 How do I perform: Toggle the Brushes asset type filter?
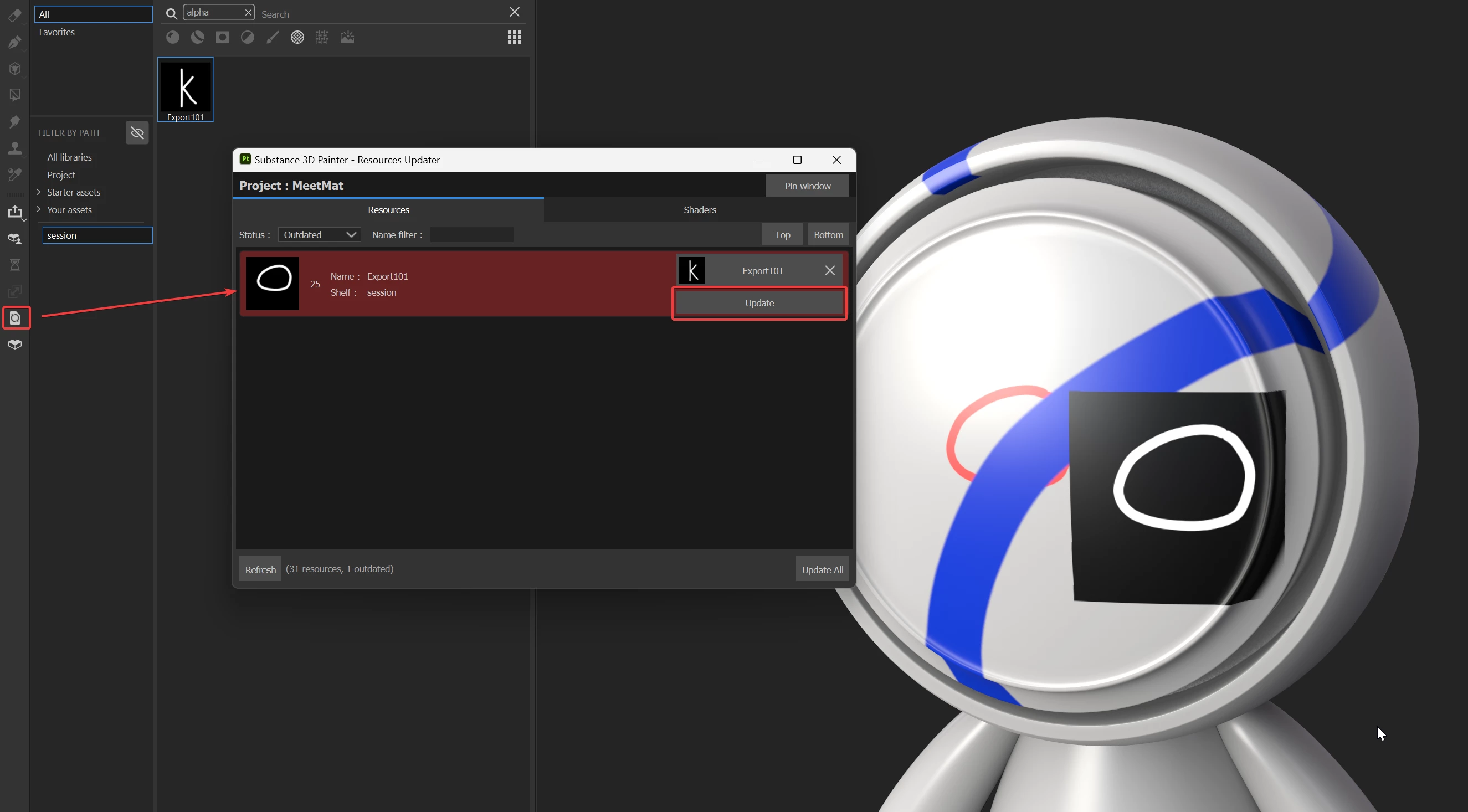(273, 38)
